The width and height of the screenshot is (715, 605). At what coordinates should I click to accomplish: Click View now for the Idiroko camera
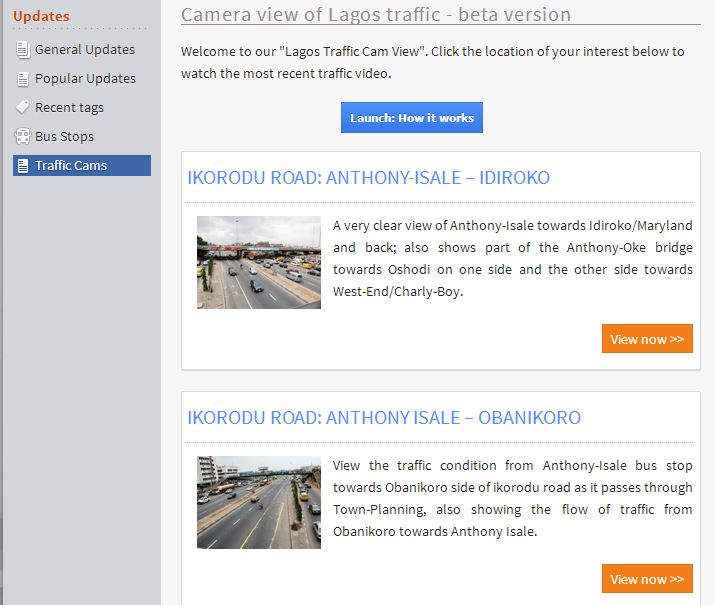646,339
